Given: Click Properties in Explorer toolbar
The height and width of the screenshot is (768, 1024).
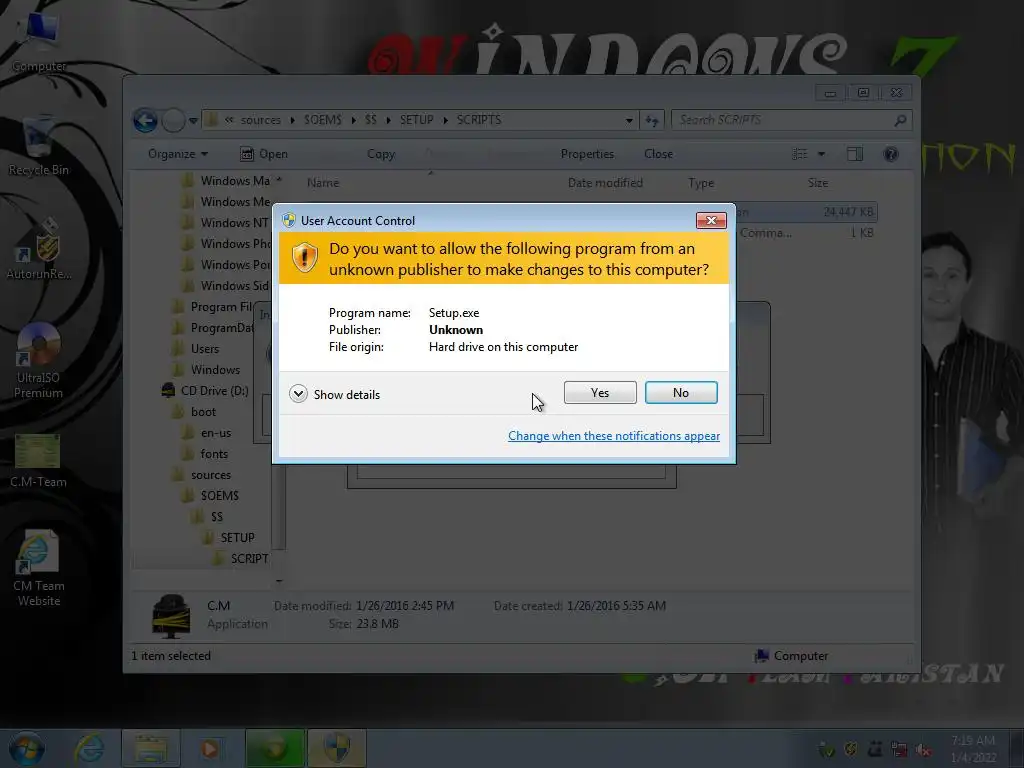Looking at the screenshot, I should 587,154.
